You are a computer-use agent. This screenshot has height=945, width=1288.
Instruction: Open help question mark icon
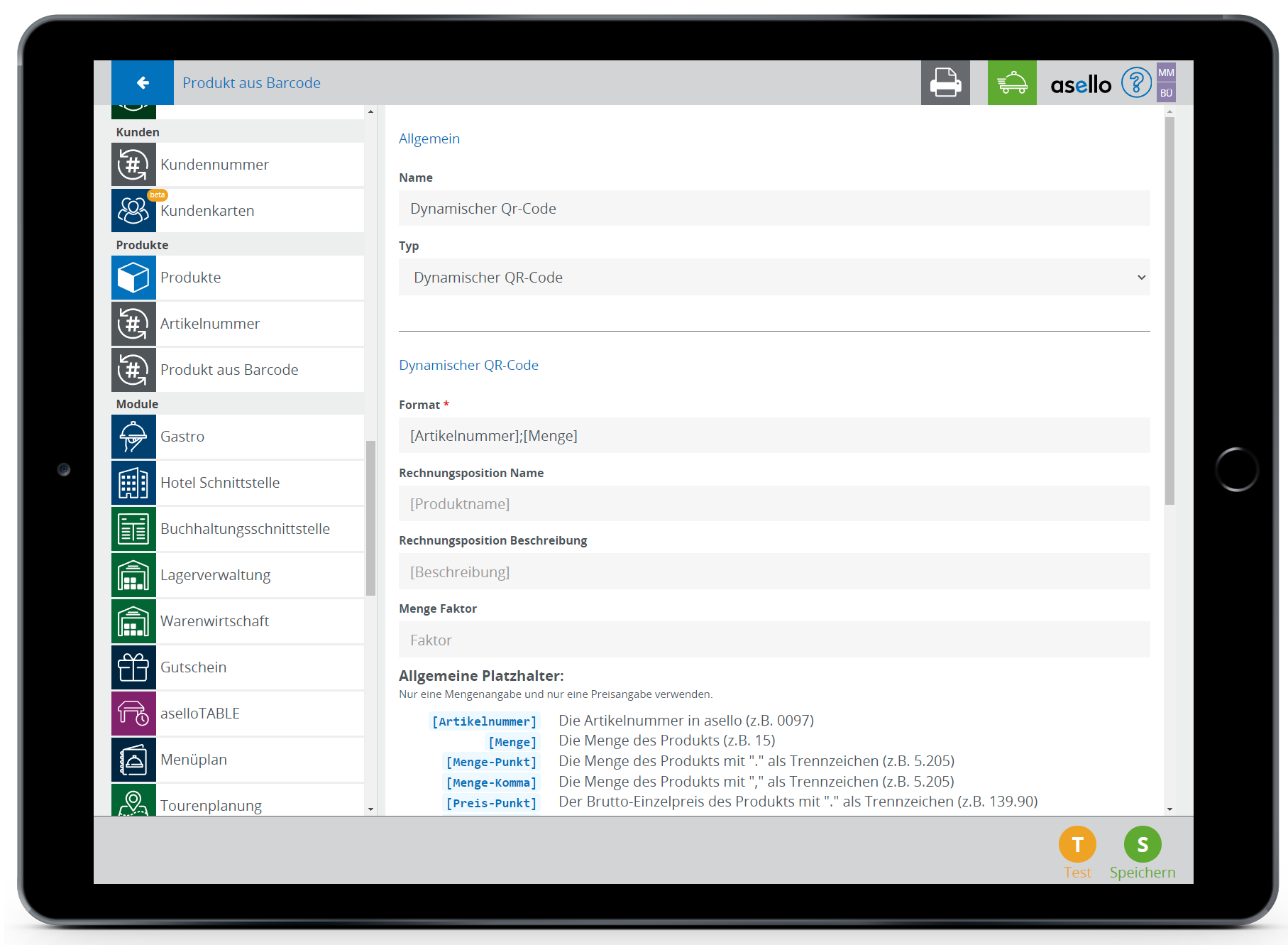point(1135,83)
